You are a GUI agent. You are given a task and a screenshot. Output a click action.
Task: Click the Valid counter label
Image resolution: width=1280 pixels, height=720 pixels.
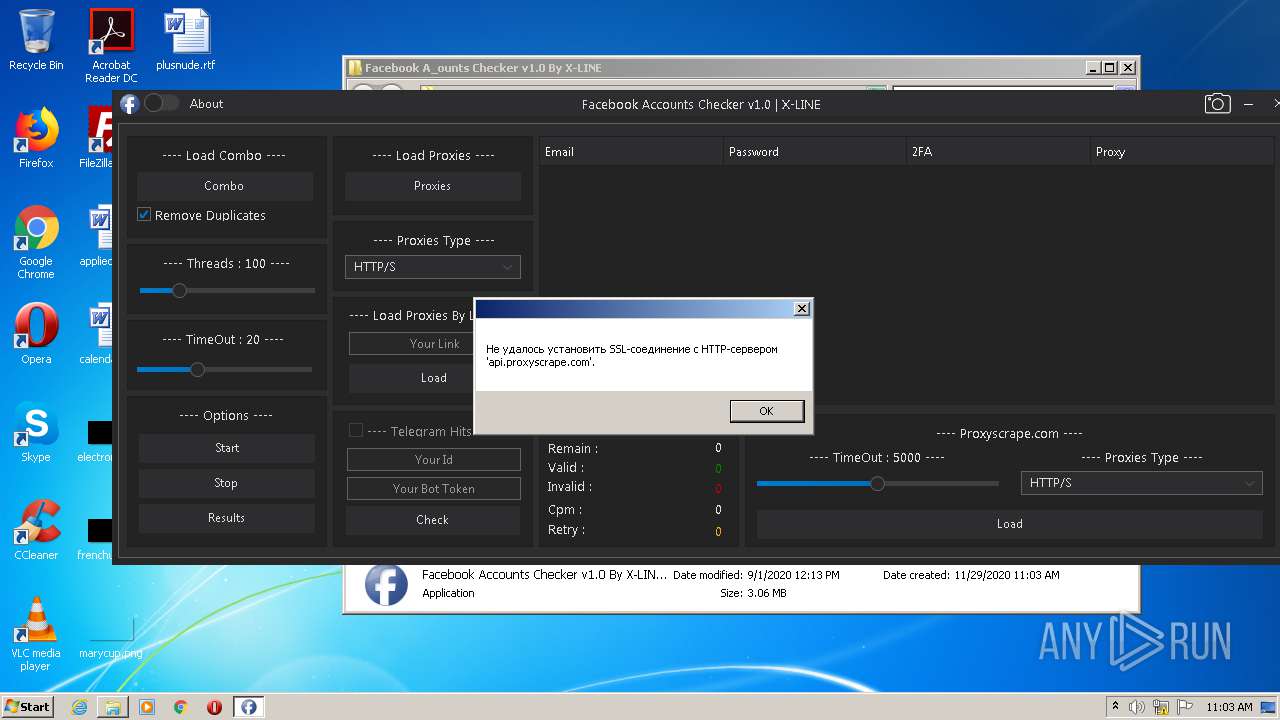click(566, 468)
